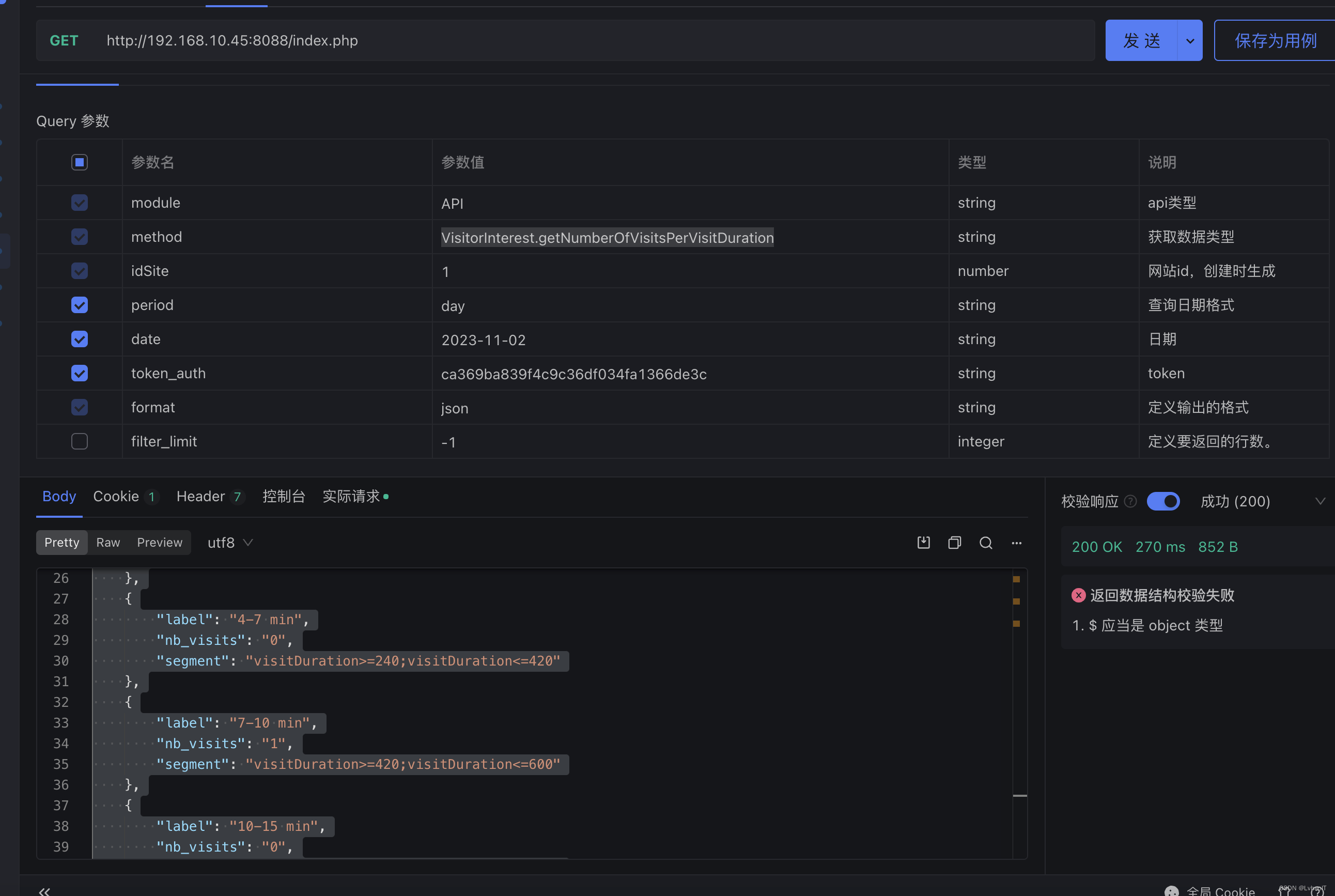Click the method value VisitorInterest.getNumberOfVisitsPerVisitDuration
1335x896 pixels.
click(607, 237)
